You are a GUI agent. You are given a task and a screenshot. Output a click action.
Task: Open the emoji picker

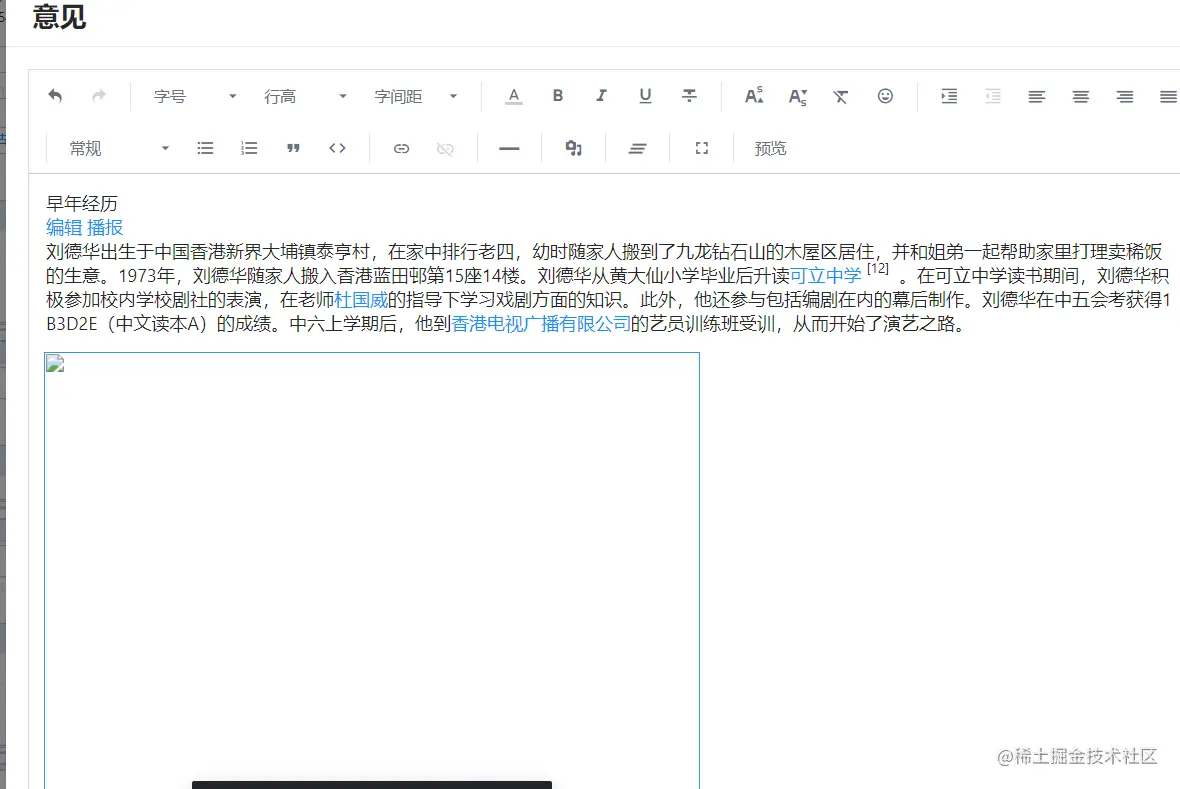(885, 96)
